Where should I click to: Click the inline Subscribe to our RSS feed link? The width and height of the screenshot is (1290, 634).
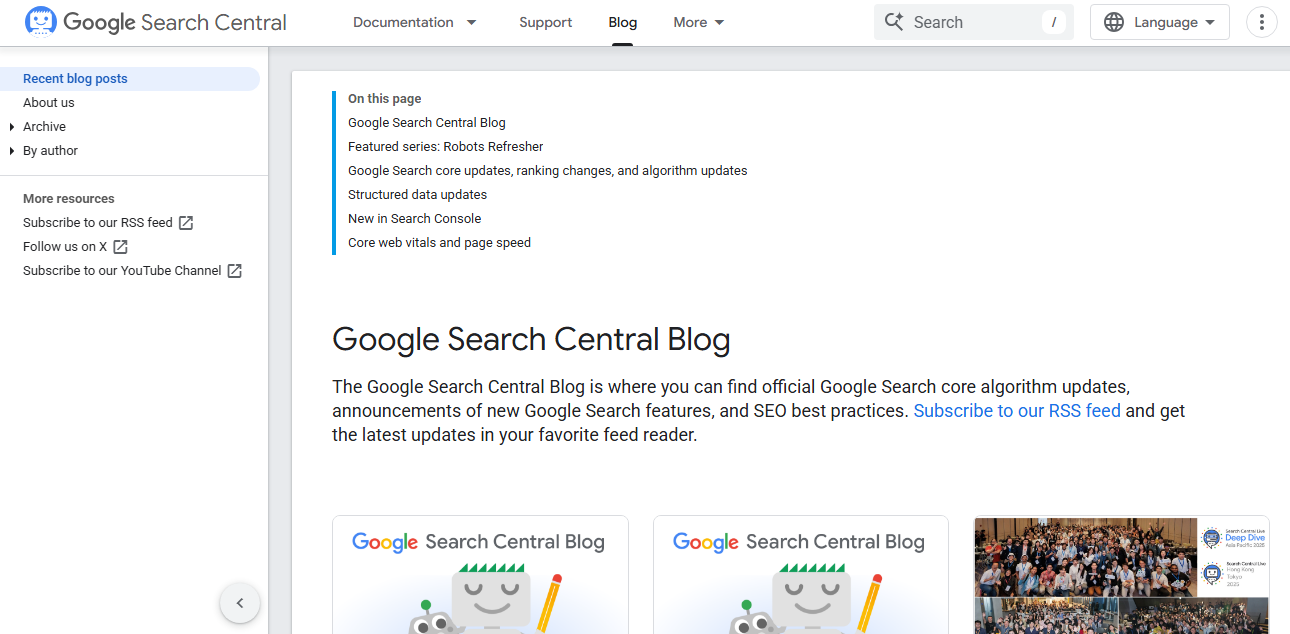1017,411
